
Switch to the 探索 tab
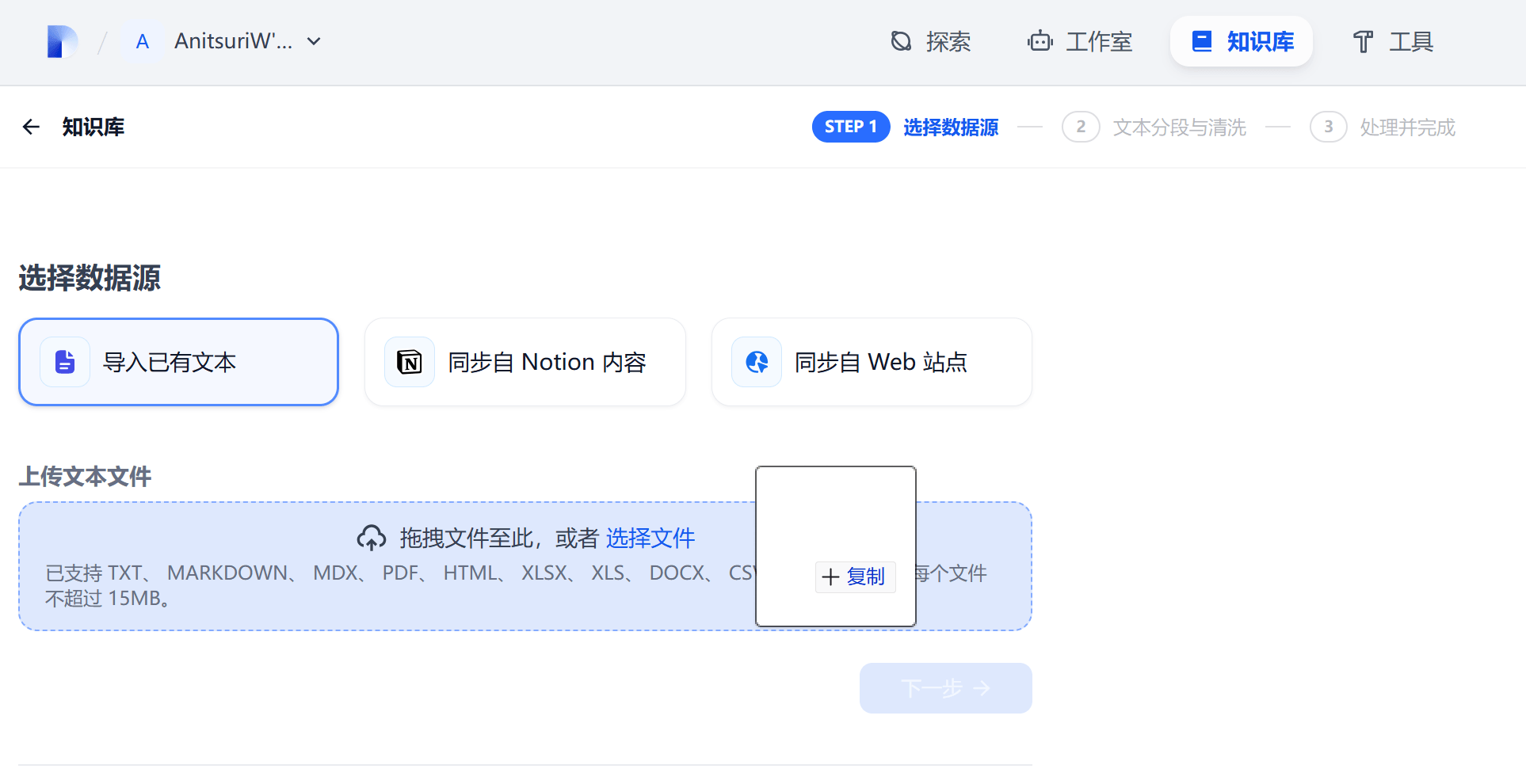[x=931, y=41]
